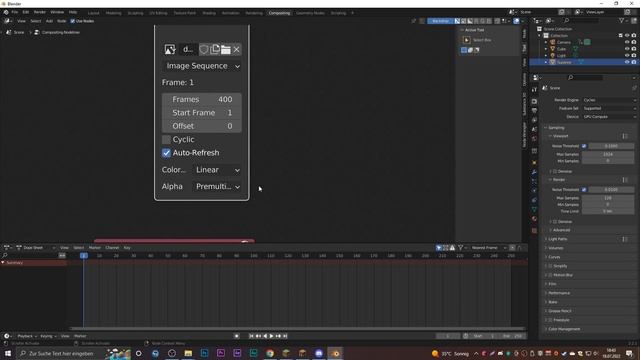
Task: Open the Render menu
Action: (40, 12)
